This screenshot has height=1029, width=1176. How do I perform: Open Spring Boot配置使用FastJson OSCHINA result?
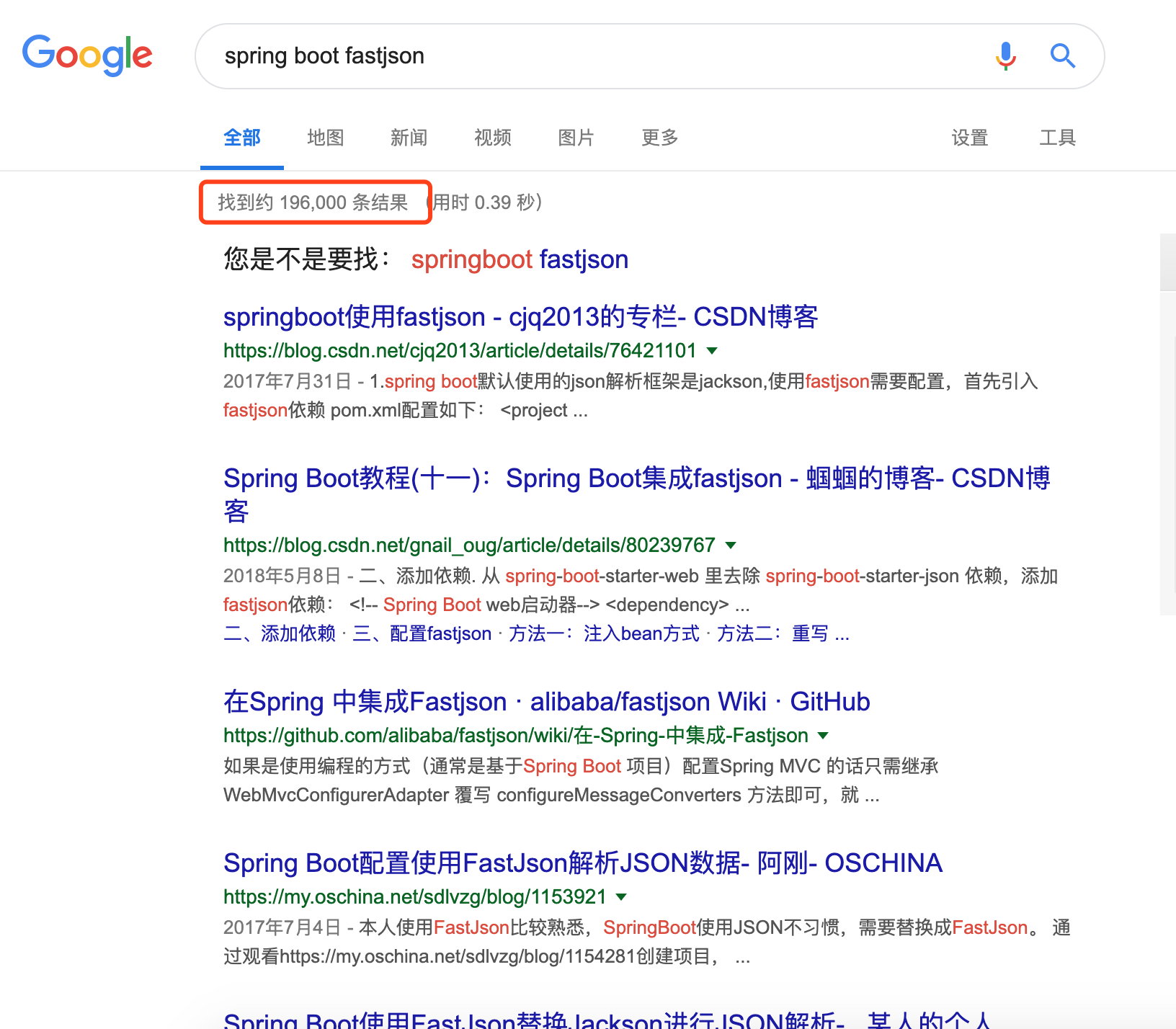pos(583,863)
